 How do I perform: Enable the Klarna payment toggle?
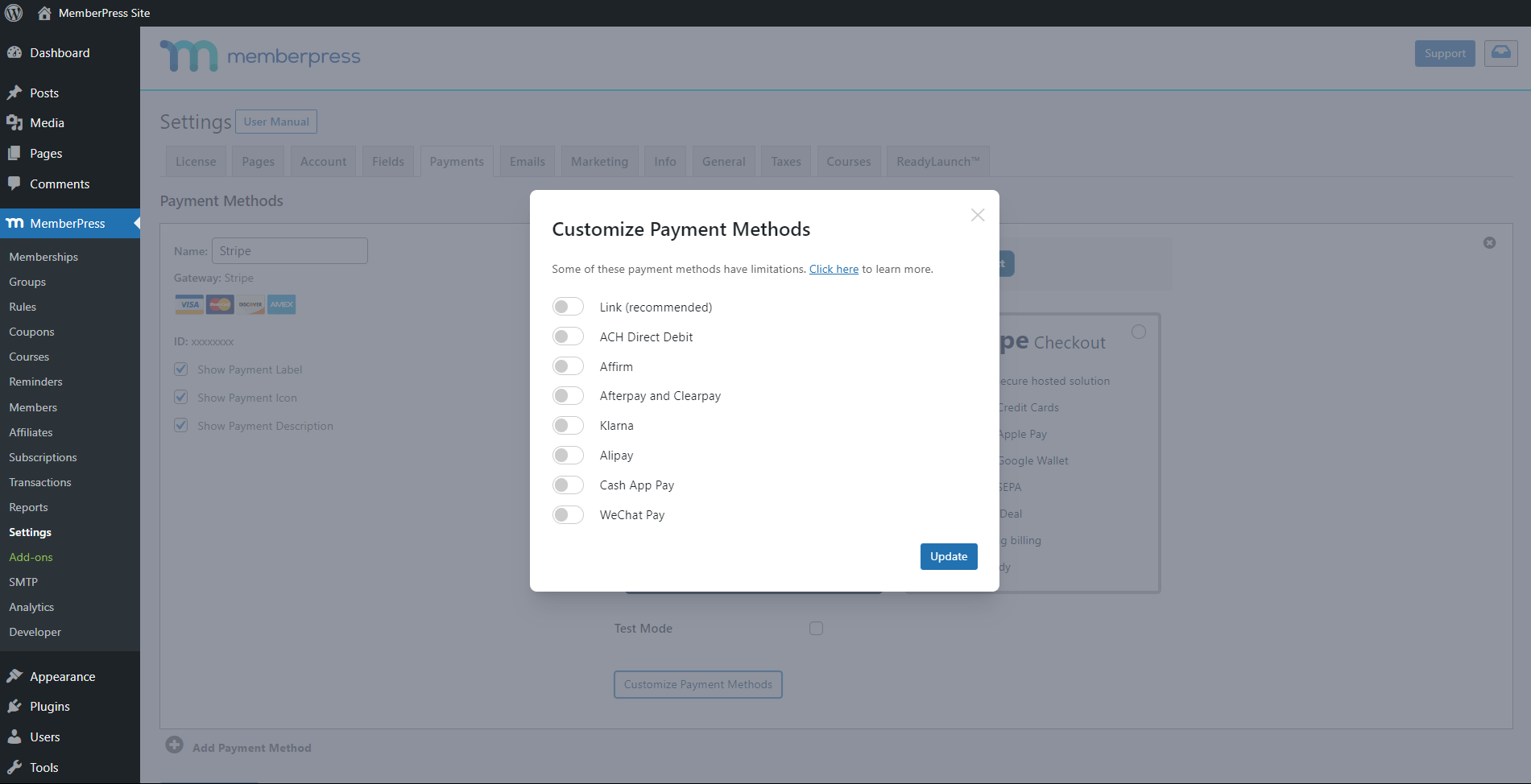click(568, 425)
